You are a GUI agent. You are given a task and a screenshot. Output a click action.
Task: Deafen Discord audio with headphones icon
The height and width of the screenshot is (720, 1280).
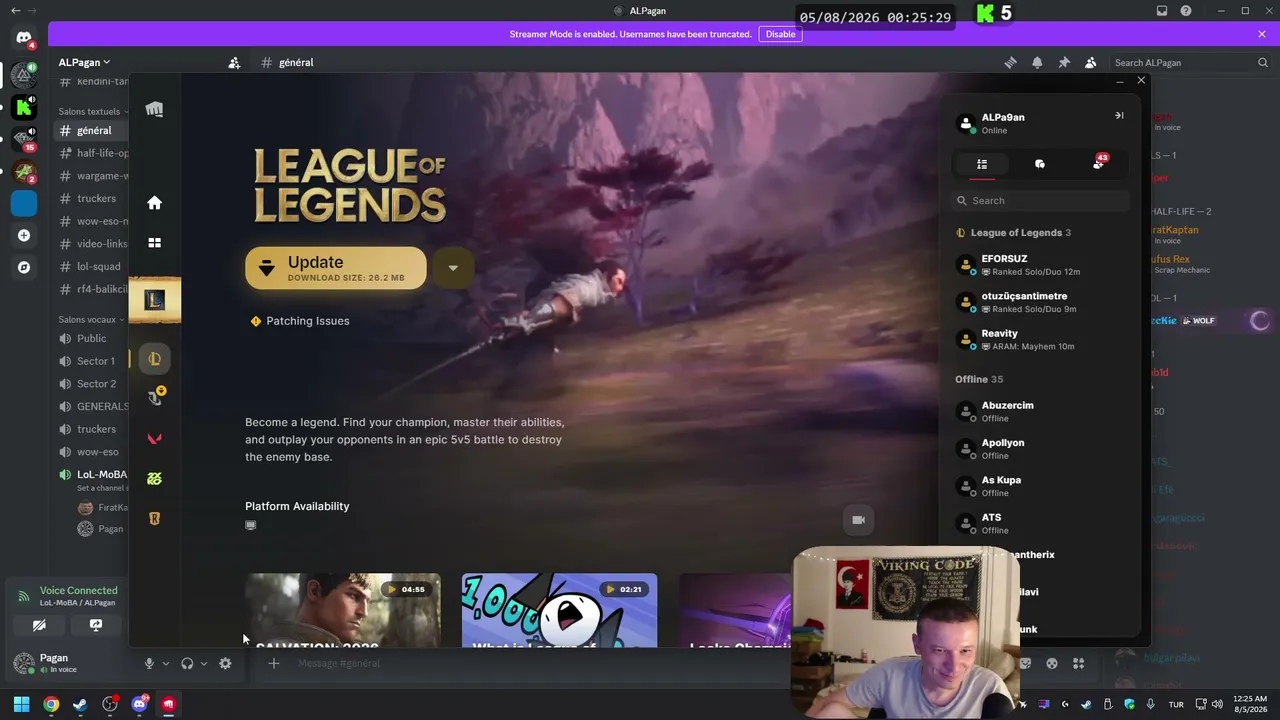point(187,664)
